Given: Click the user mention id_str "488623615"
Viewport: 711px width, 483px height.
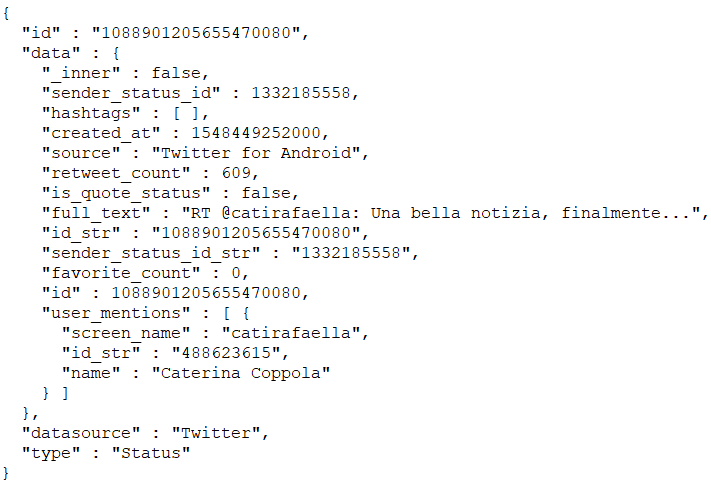Looking at the screenshot, I should (x=226, y=353).
